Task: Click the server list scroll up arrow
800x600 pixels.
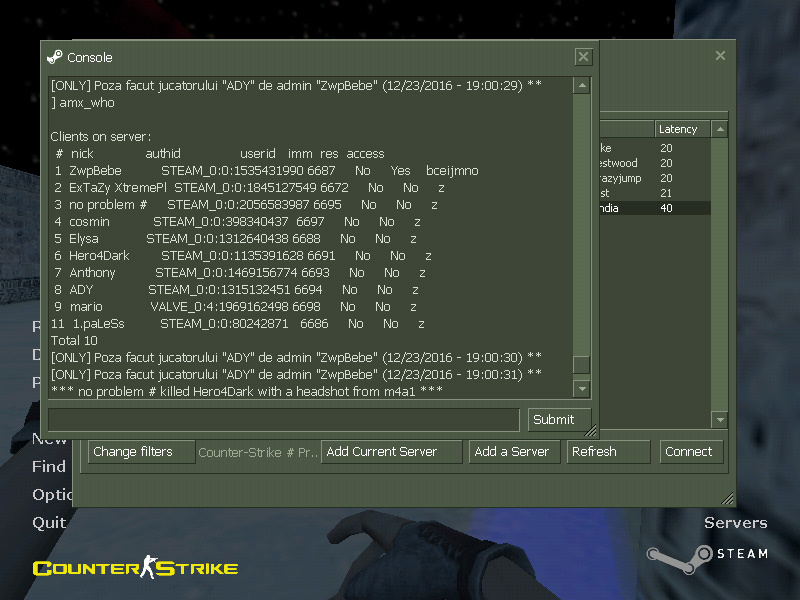Action: (719, 129)
